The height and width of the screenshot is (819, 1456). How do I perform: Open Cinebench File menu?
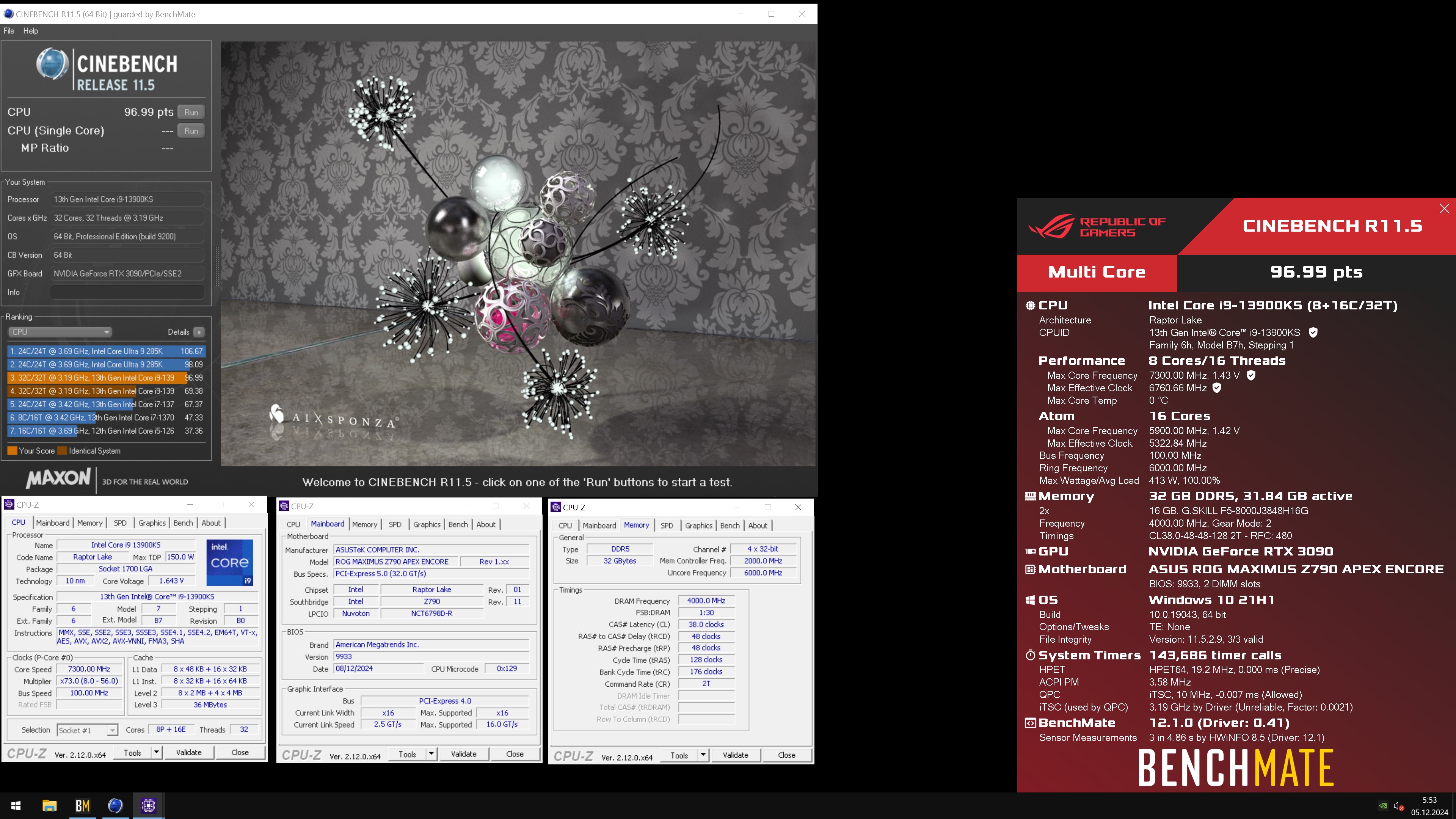coord(9,30)
